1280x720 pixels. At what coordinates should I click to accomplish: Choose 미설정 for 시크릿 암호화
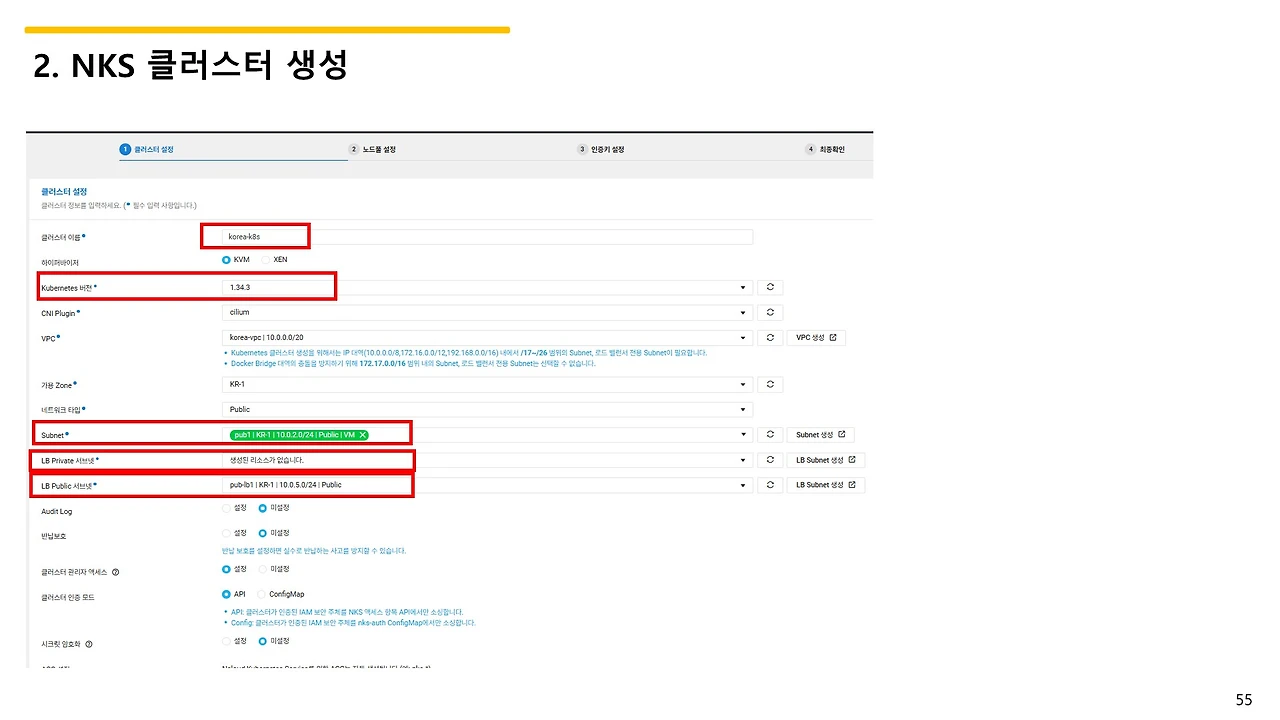click(x=263, y=641)
